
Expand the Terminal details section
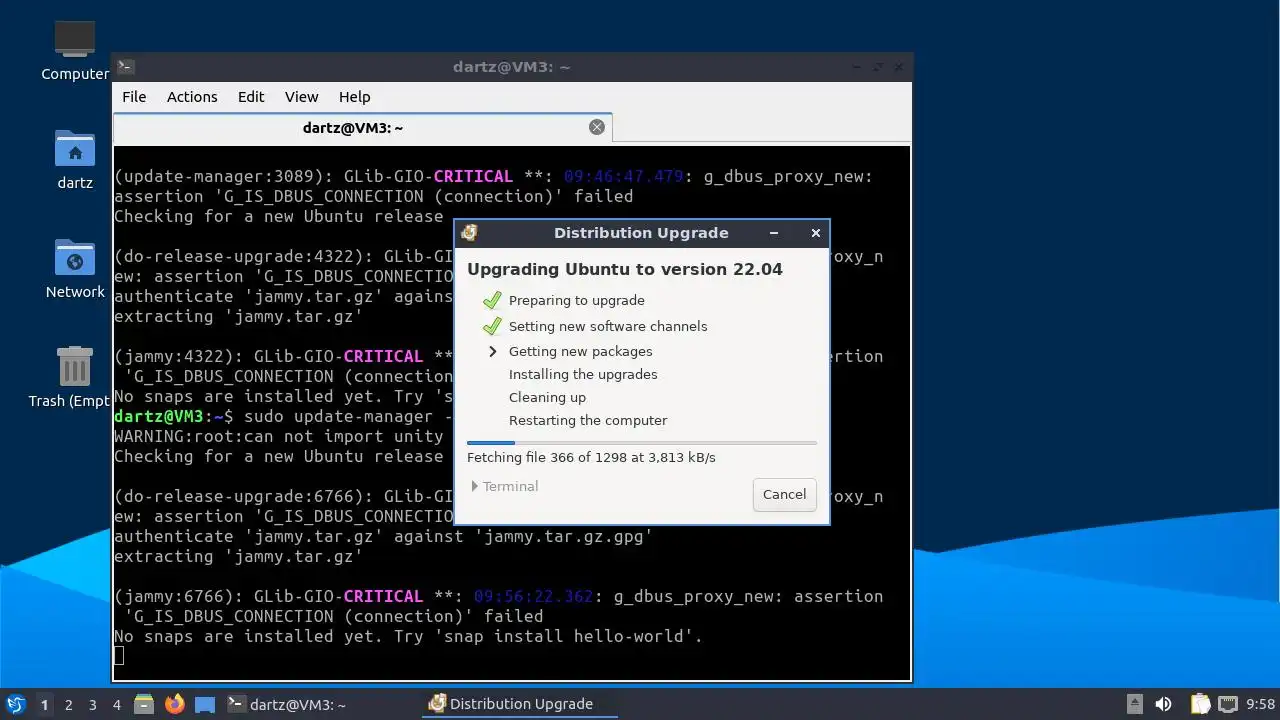click(x=504, y=486)
